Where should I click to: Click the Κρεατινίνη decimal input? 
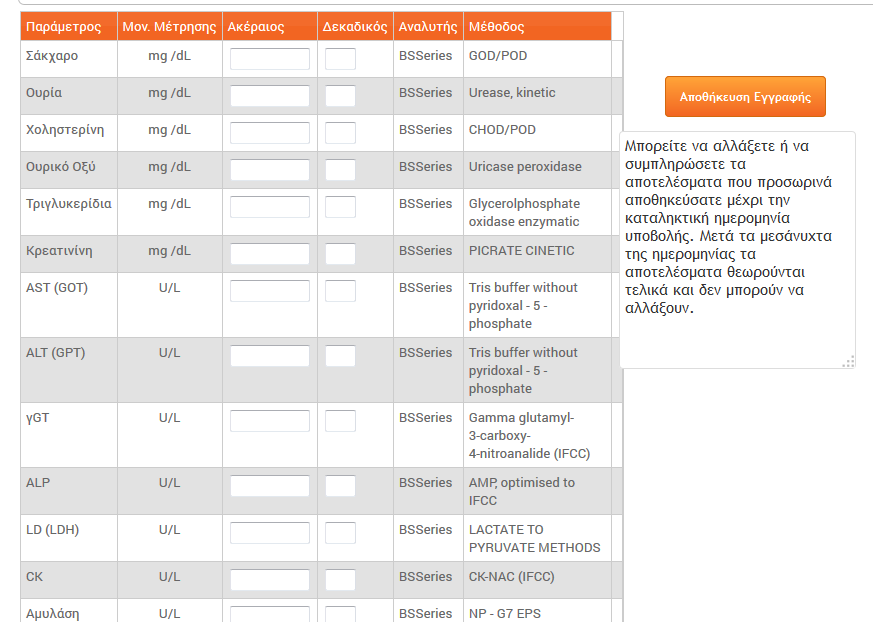click(340, 254)
